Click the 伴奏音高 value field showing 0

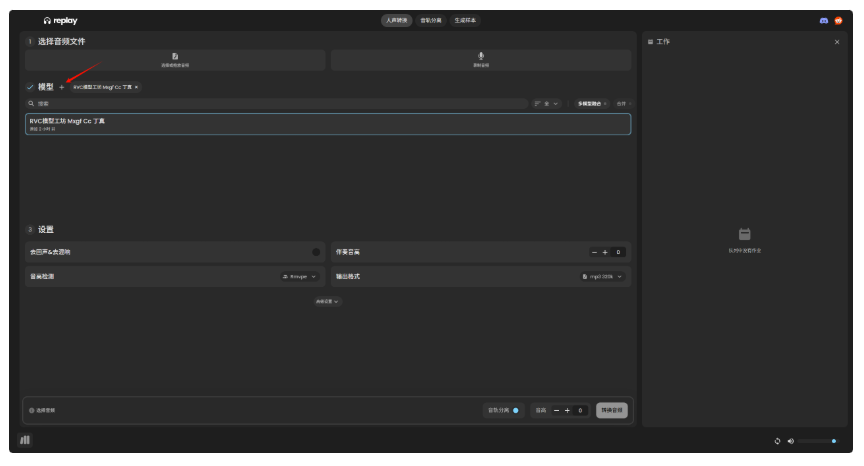click(618, 252)
